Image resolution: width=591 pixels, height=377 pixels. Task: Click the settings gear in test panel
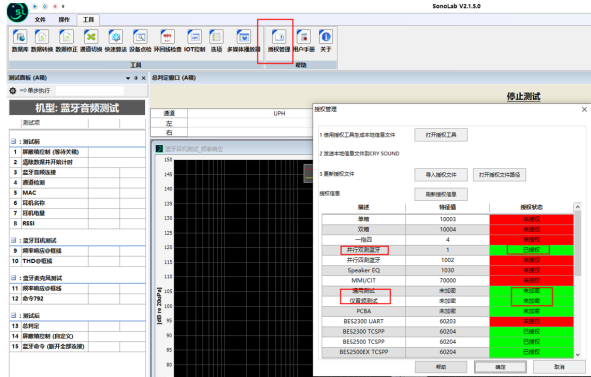[13, 90]
